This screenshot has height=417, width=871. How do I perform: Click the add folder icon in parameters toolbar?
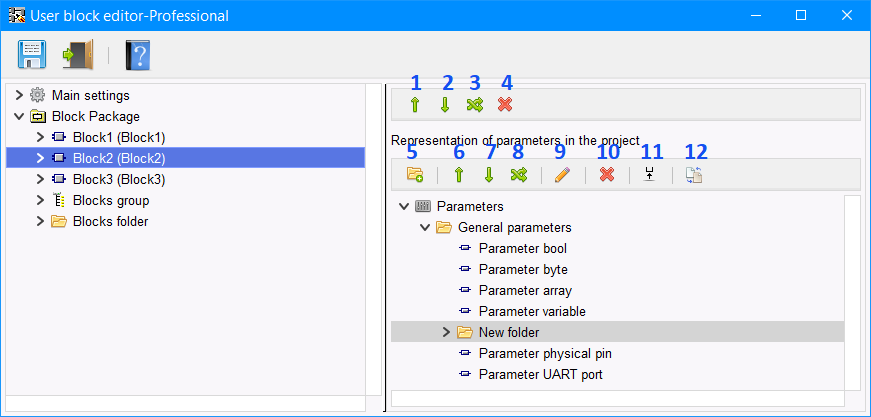click(x=415, y=175)
